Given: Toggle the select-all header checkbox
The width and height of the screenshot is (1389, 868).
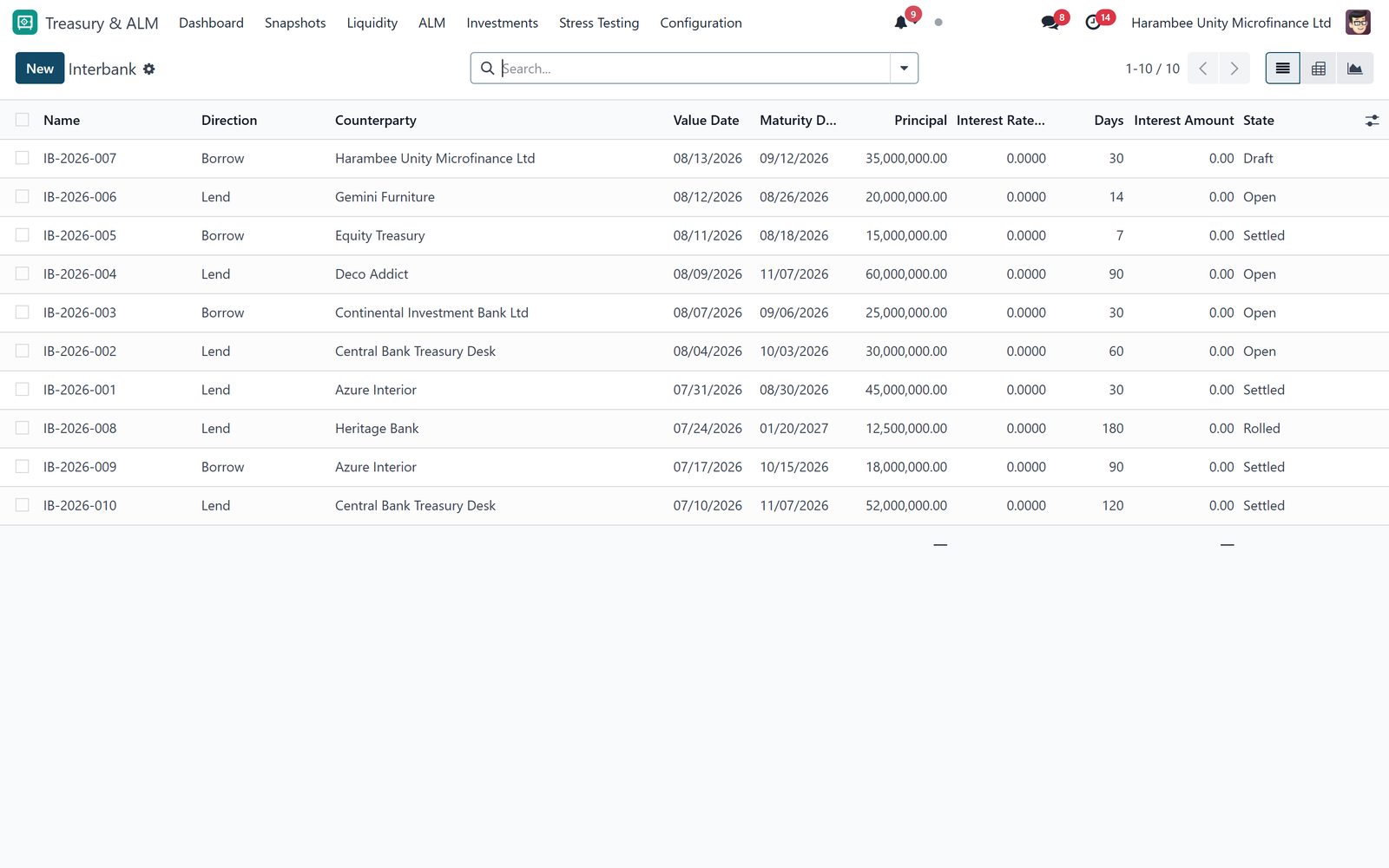Looking at the screenshot, I should coord(23,120).
